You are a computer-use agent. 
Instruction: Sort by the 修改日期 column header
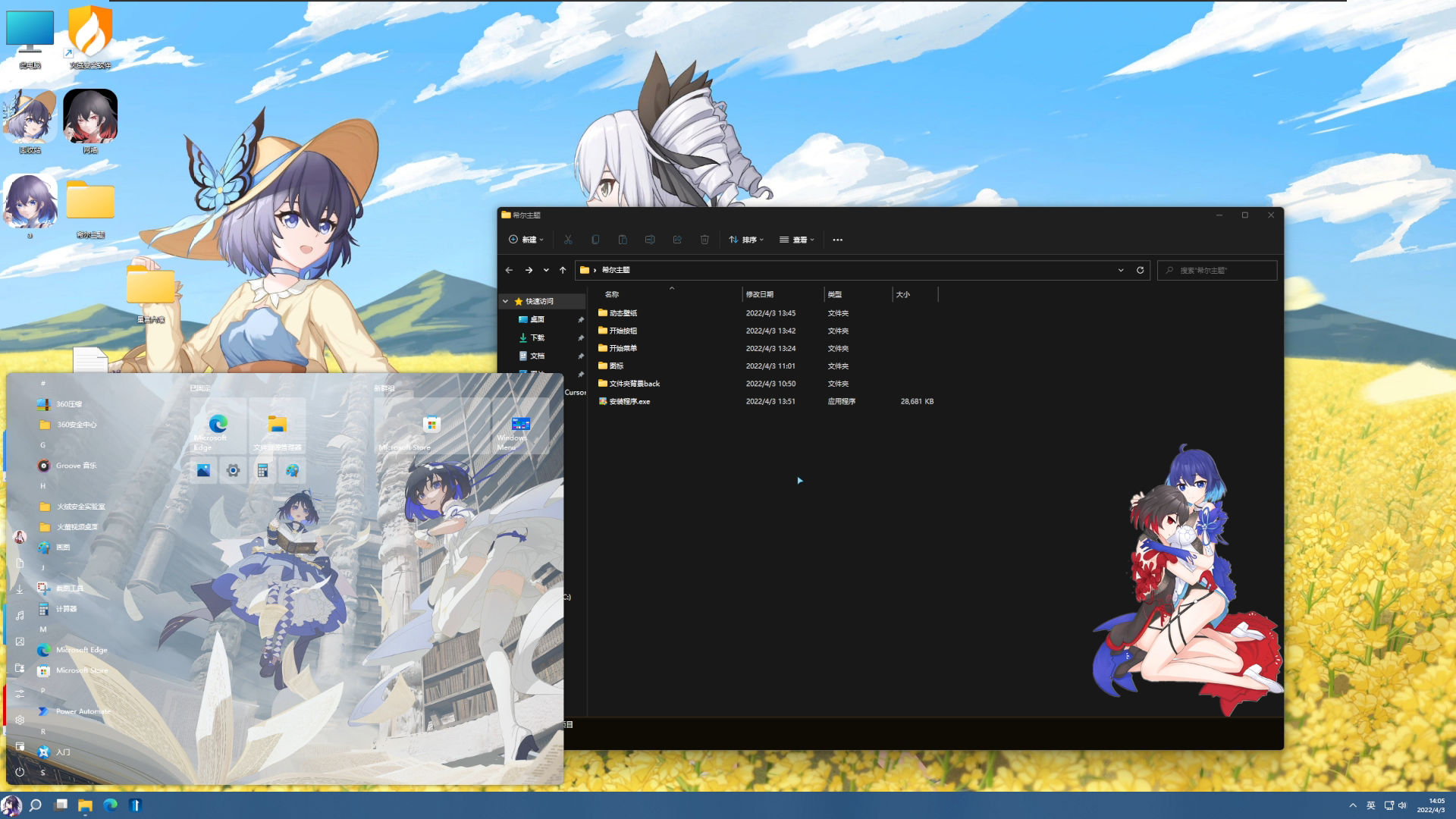pyautogui.click(x=760, y=294)
